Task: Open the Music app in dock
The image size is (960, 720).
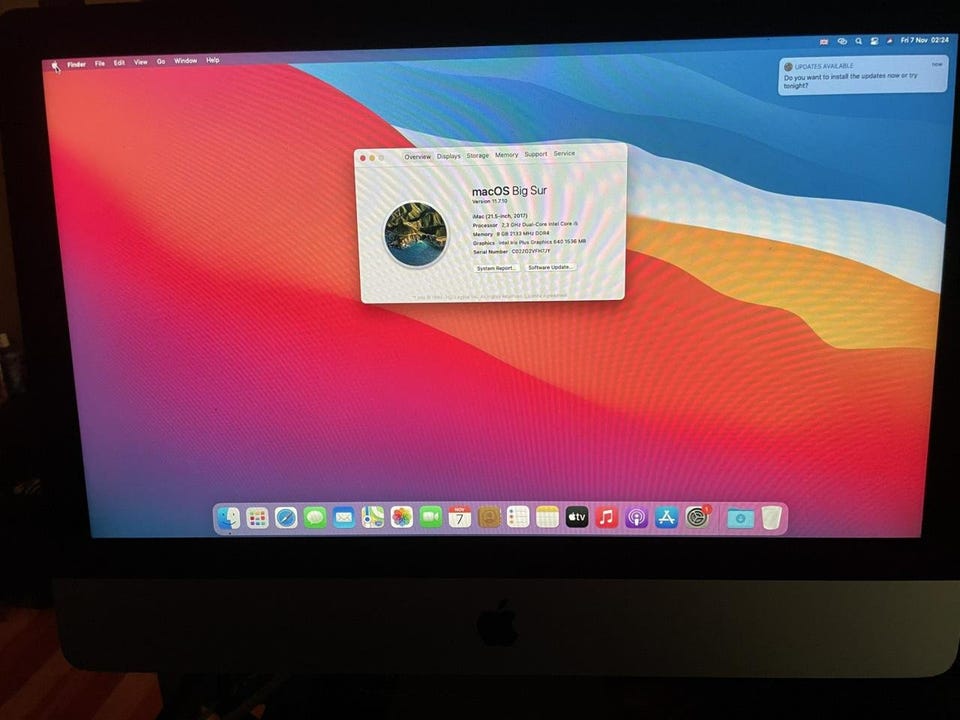Action: (x=606, y=517)
